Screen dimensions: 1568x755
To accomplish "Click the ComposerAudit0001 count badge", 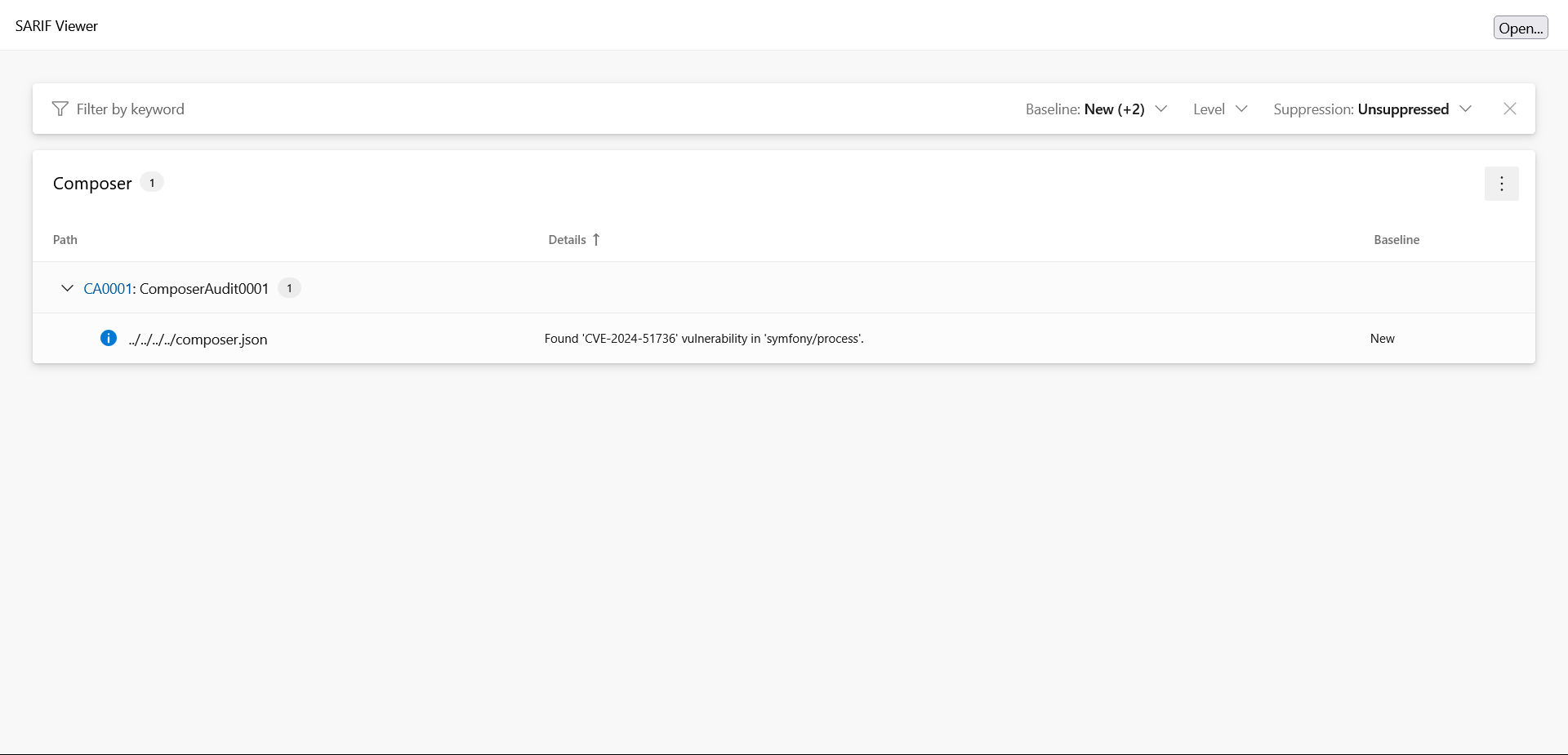I will coord(289,288).
